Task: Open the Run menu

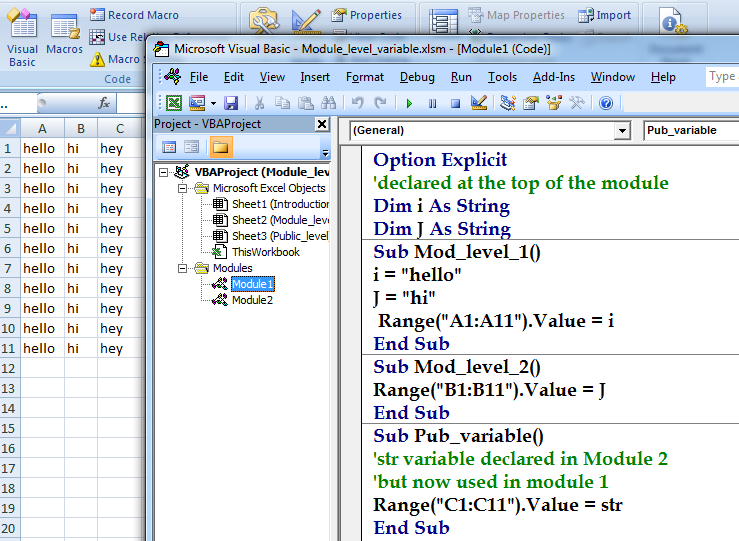Action: 461,77
